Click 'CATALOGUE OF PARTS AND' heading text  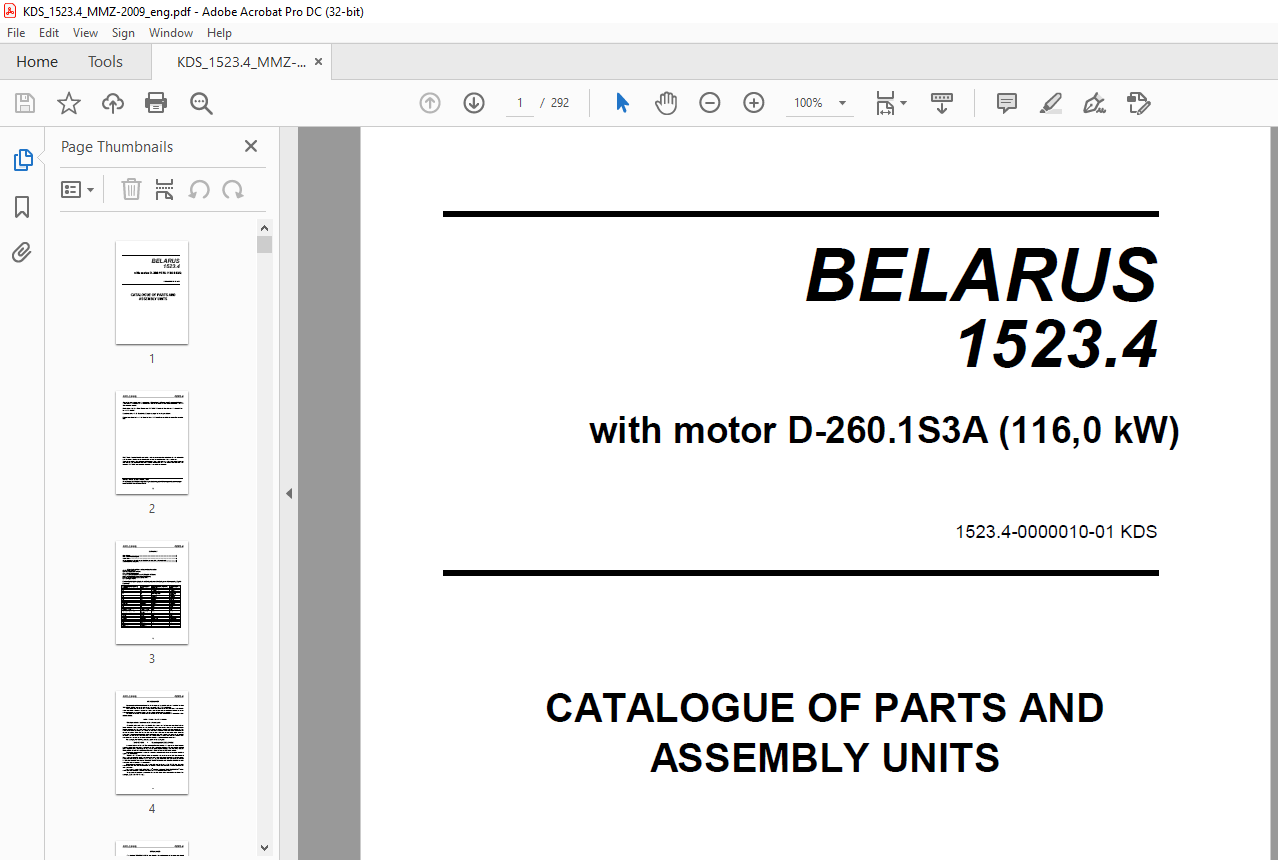(824, 708)
